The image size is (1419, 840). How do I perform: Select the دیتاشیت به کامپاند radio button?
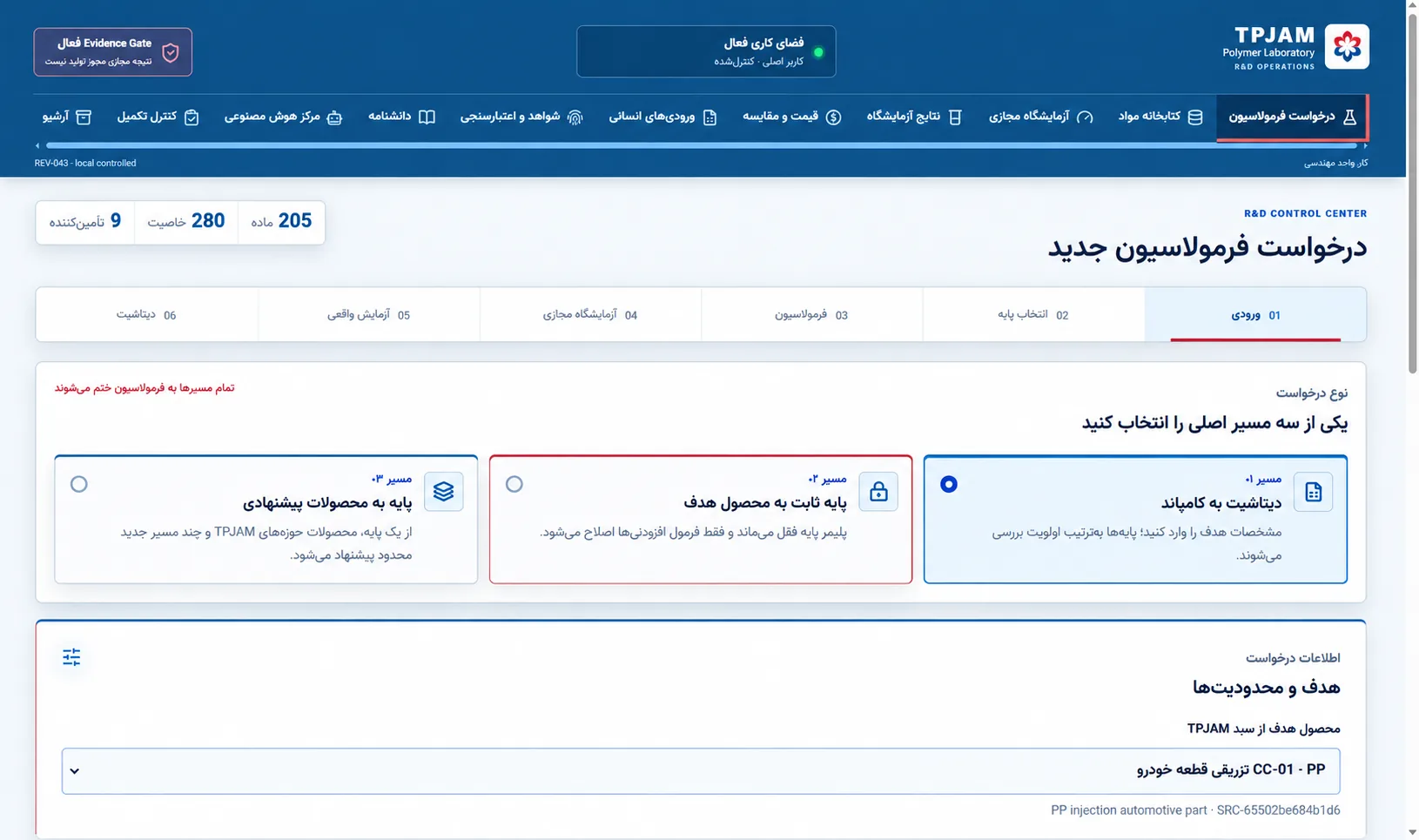click(949, 484)
